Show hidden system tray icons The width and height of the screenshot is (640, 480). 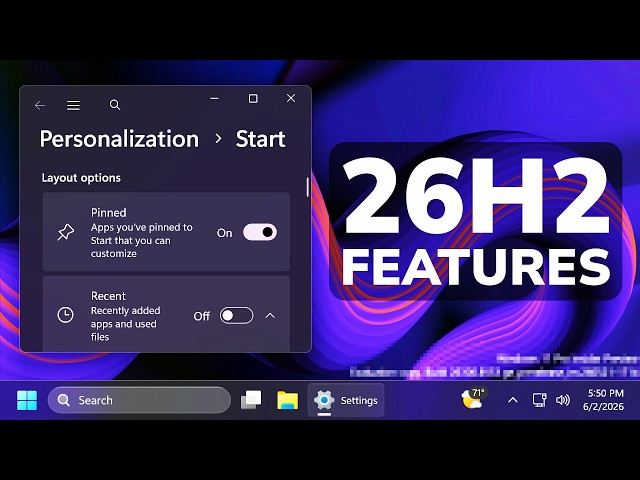pyautogui.click(x=513, y=400)
